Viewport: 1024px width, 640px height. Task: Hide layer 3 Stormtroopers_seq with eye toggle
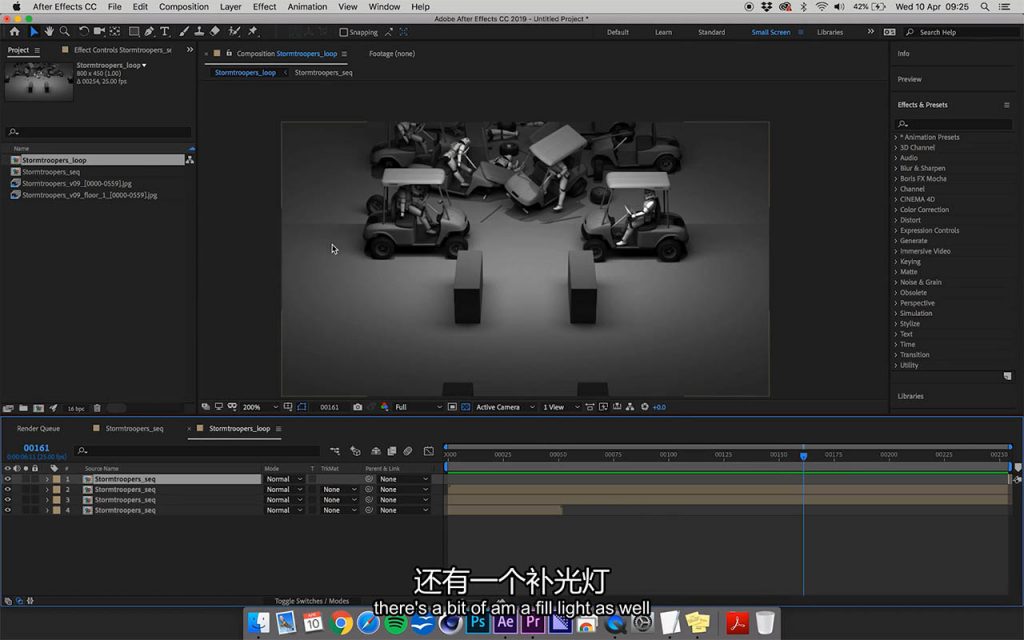[8, 500]
